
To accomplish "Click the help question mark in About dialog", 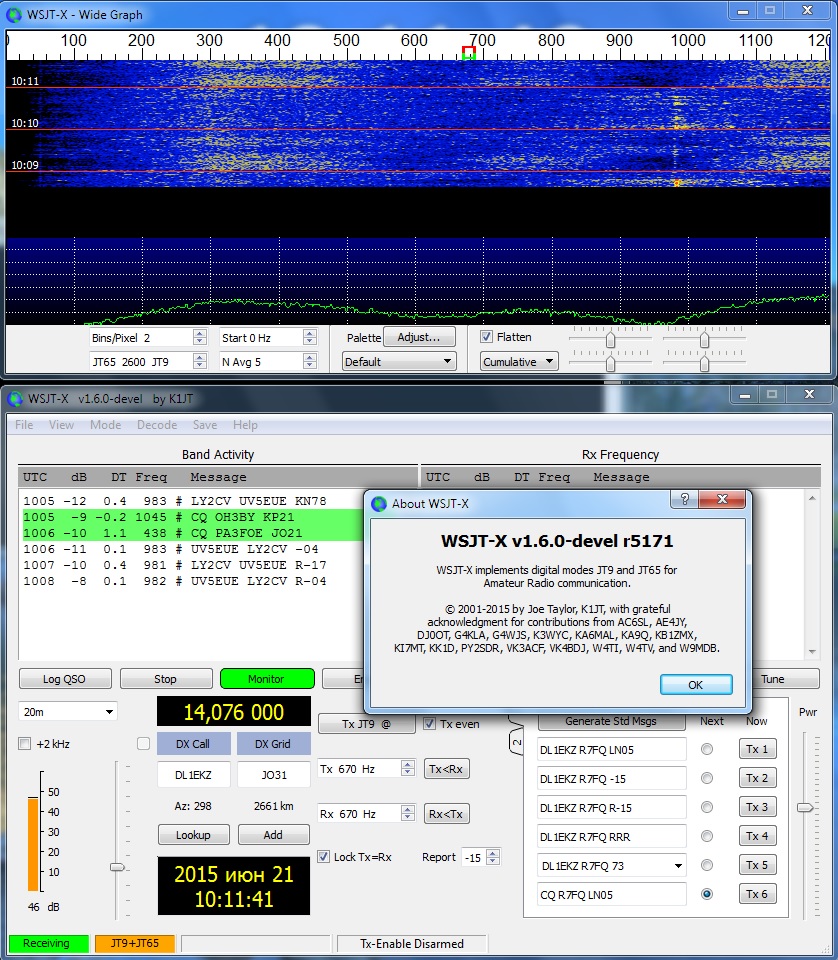I will pos(685,501).
